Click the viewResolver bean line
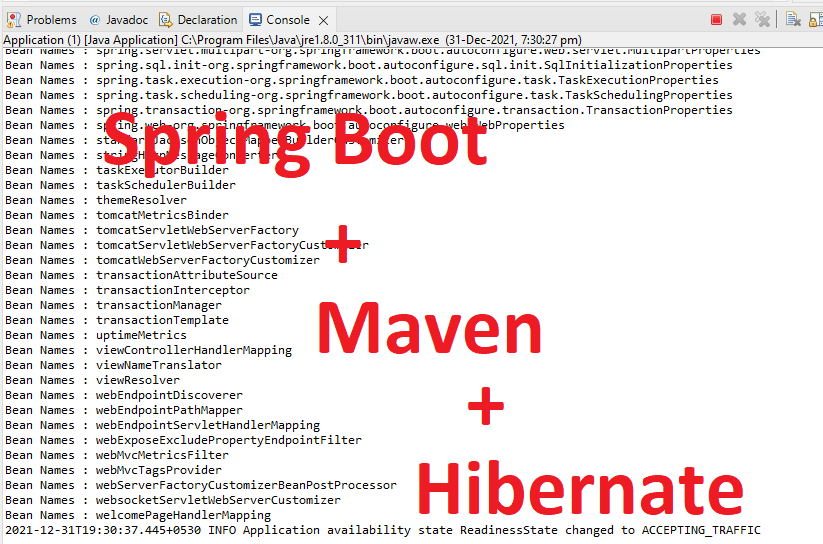 pyautogui.click(x=92, y=380)
